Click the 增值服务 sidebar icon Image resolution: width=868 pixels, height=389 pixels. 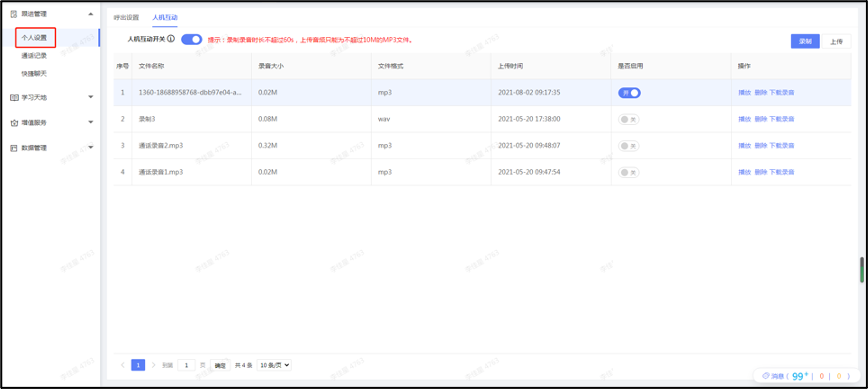point(14,123)
